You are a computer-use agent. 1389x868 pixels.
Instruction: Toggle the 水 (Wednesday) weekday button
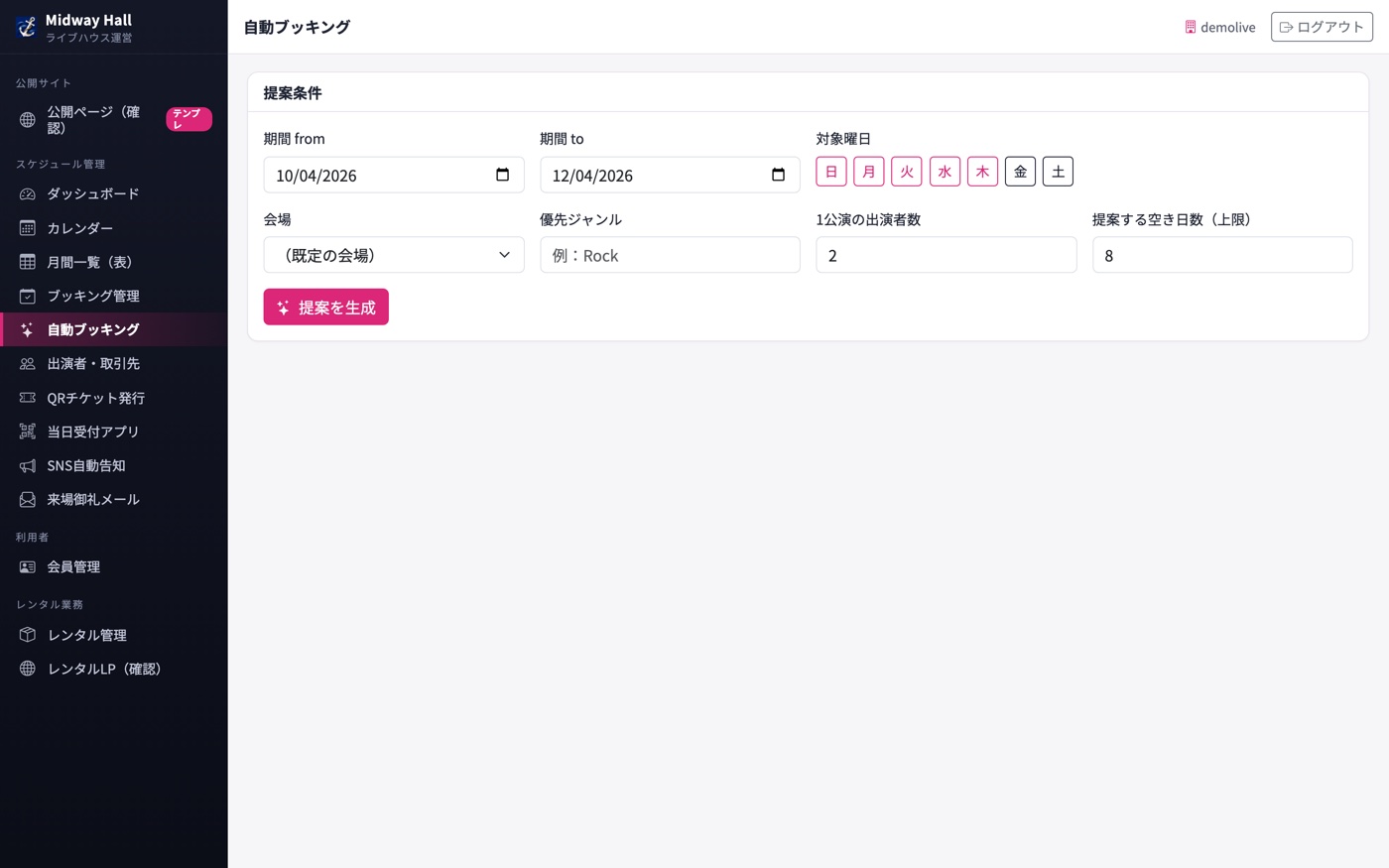tap(945, 172)
